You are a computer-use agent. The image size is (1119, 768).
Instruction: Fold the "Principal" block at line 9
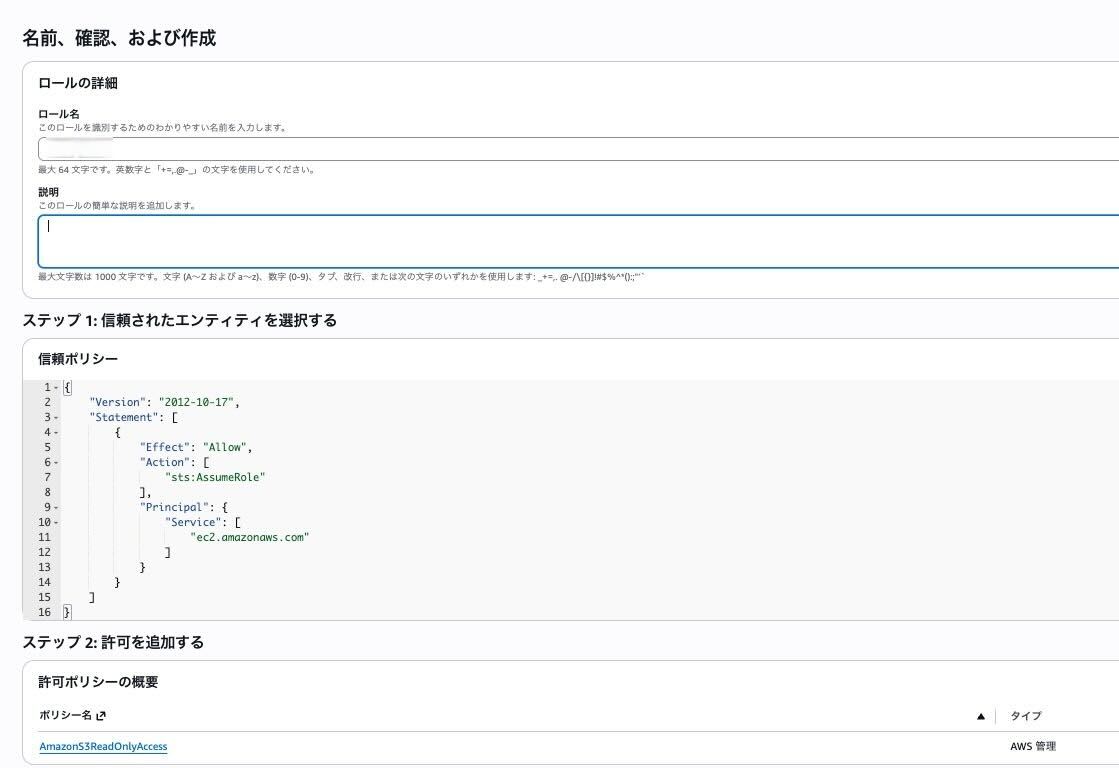(56, 507)
